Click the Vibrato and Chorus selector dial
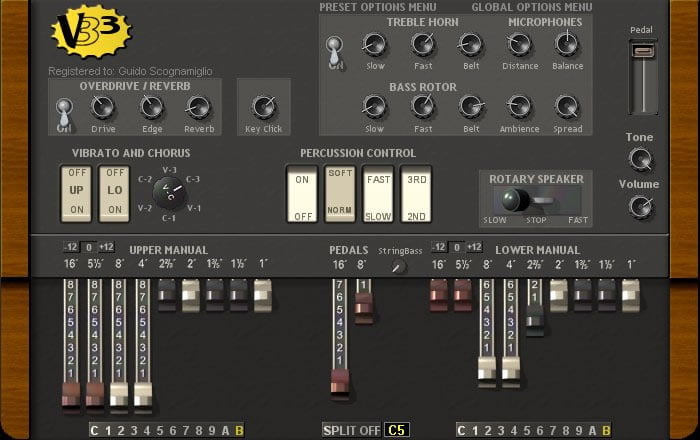Image resolution: width=700 pixels, height=440 pixels. (x=170, y=189)
